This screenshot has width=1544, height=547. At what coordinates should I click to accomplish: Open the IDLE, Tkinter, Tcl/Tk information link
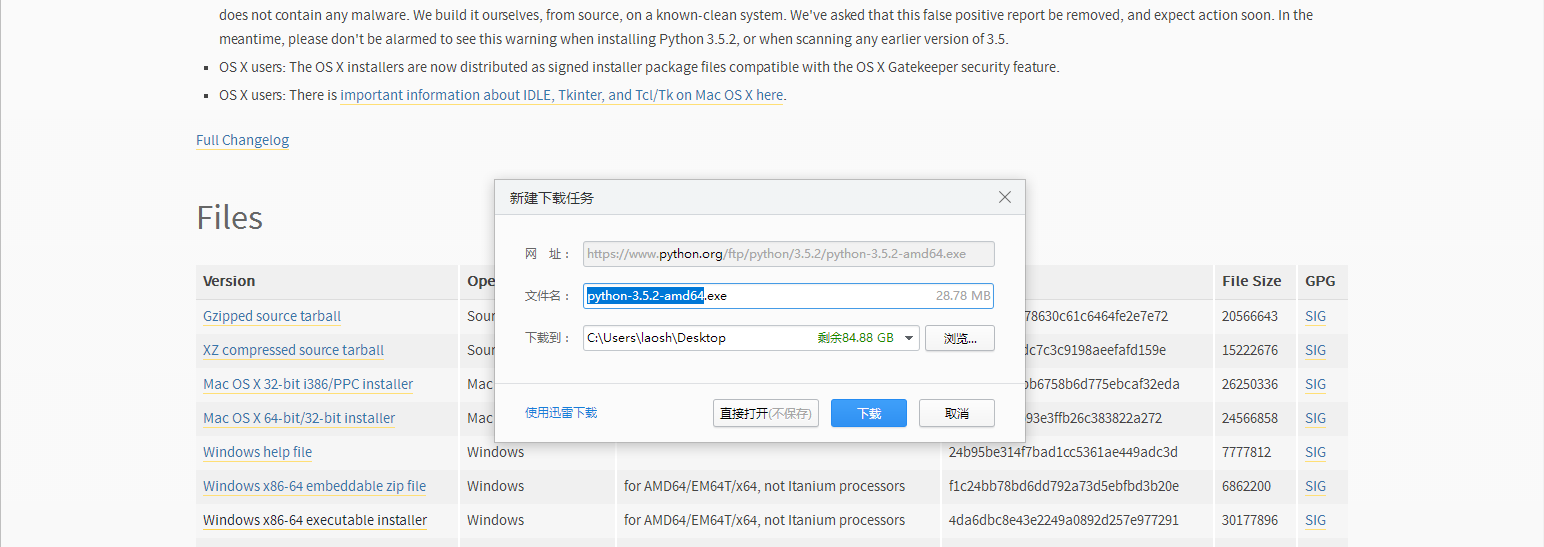[x=562, y=95]
